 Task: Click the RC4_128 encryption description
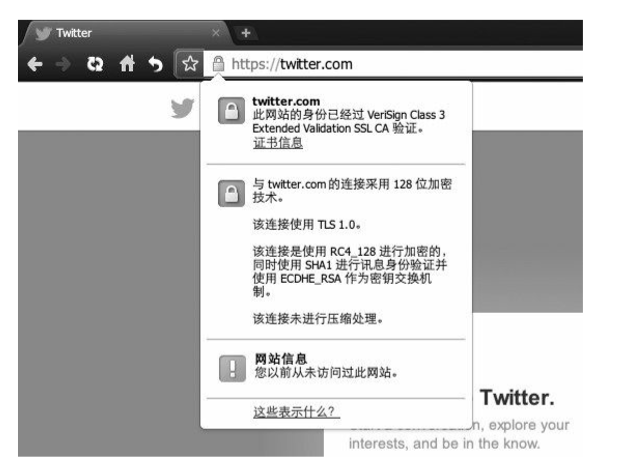350,271
